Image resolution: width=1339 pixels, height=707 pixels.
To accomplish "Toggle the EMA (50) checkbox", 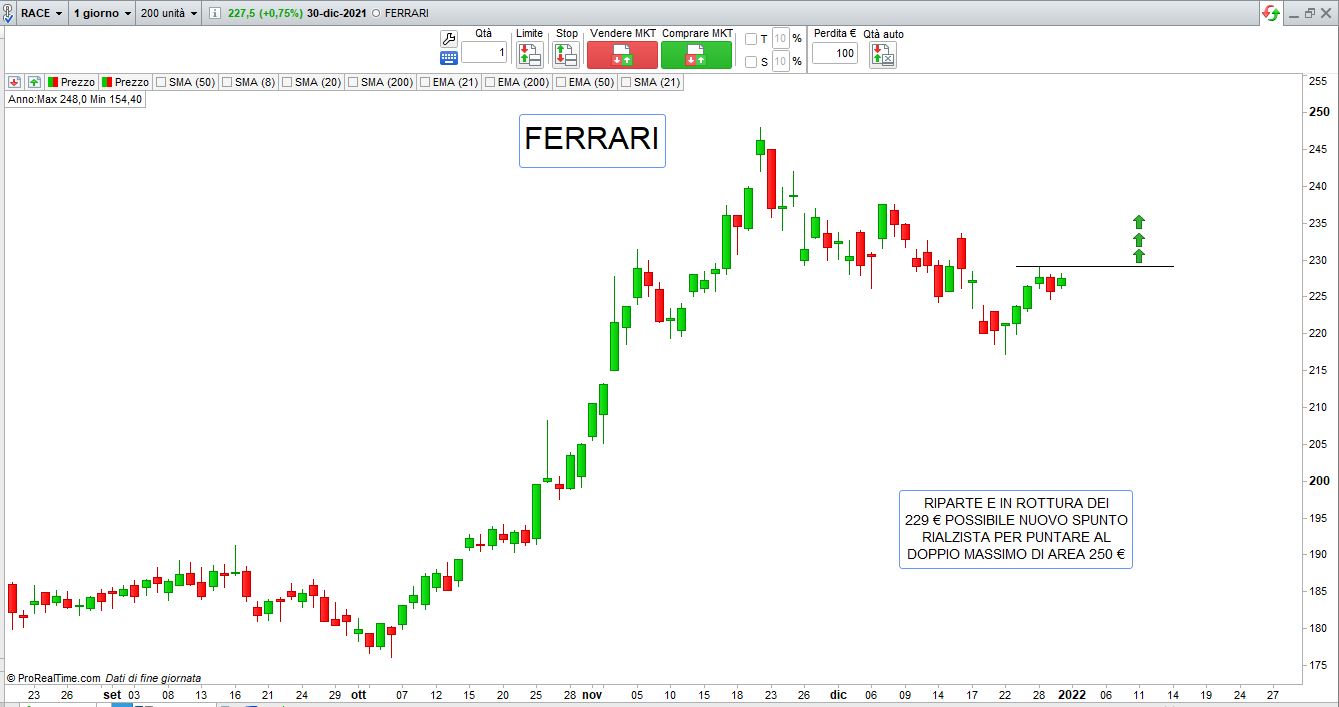I will pos(561,82).
